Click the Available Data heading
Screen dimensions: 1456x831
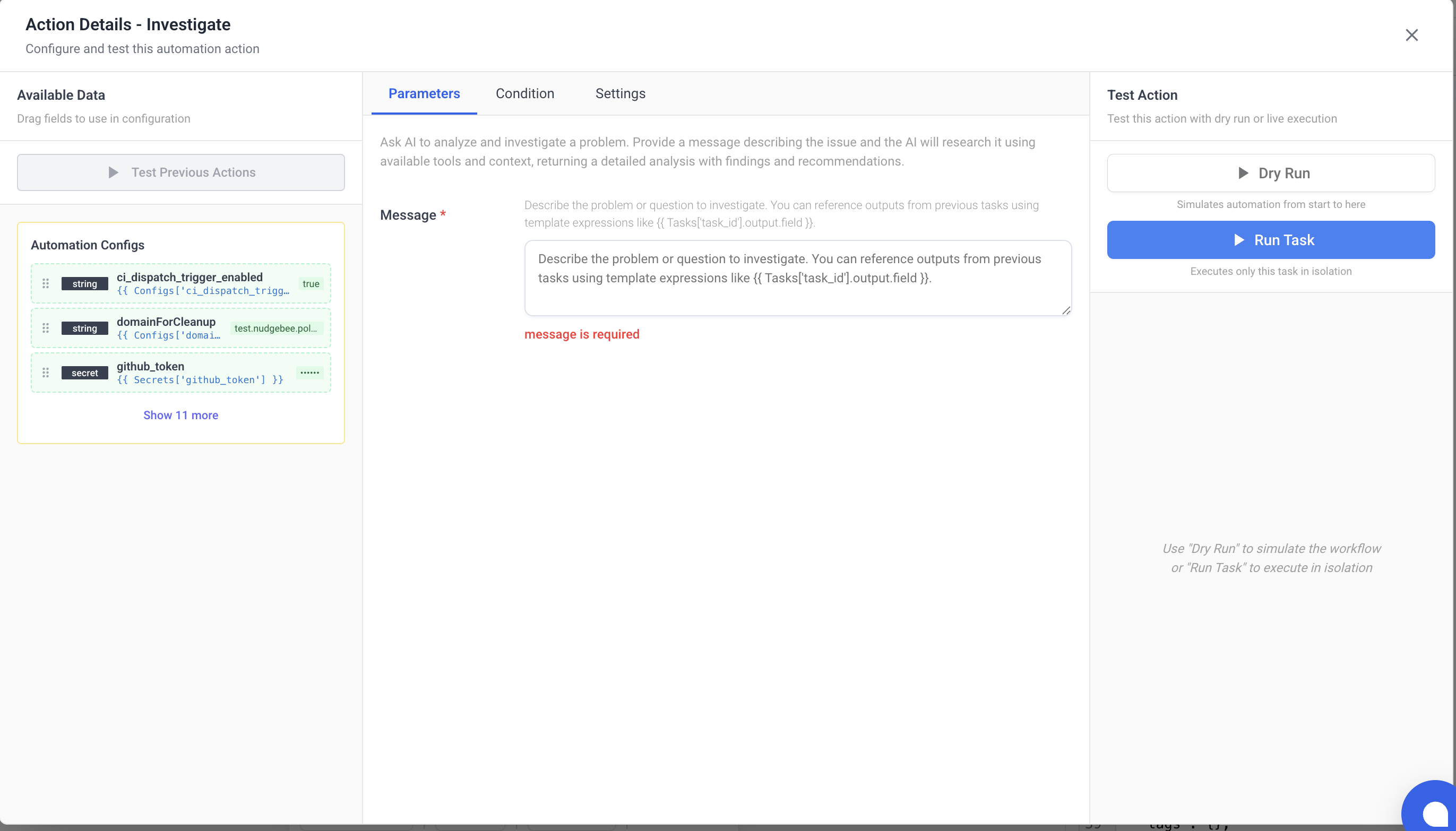click(61, 95)
